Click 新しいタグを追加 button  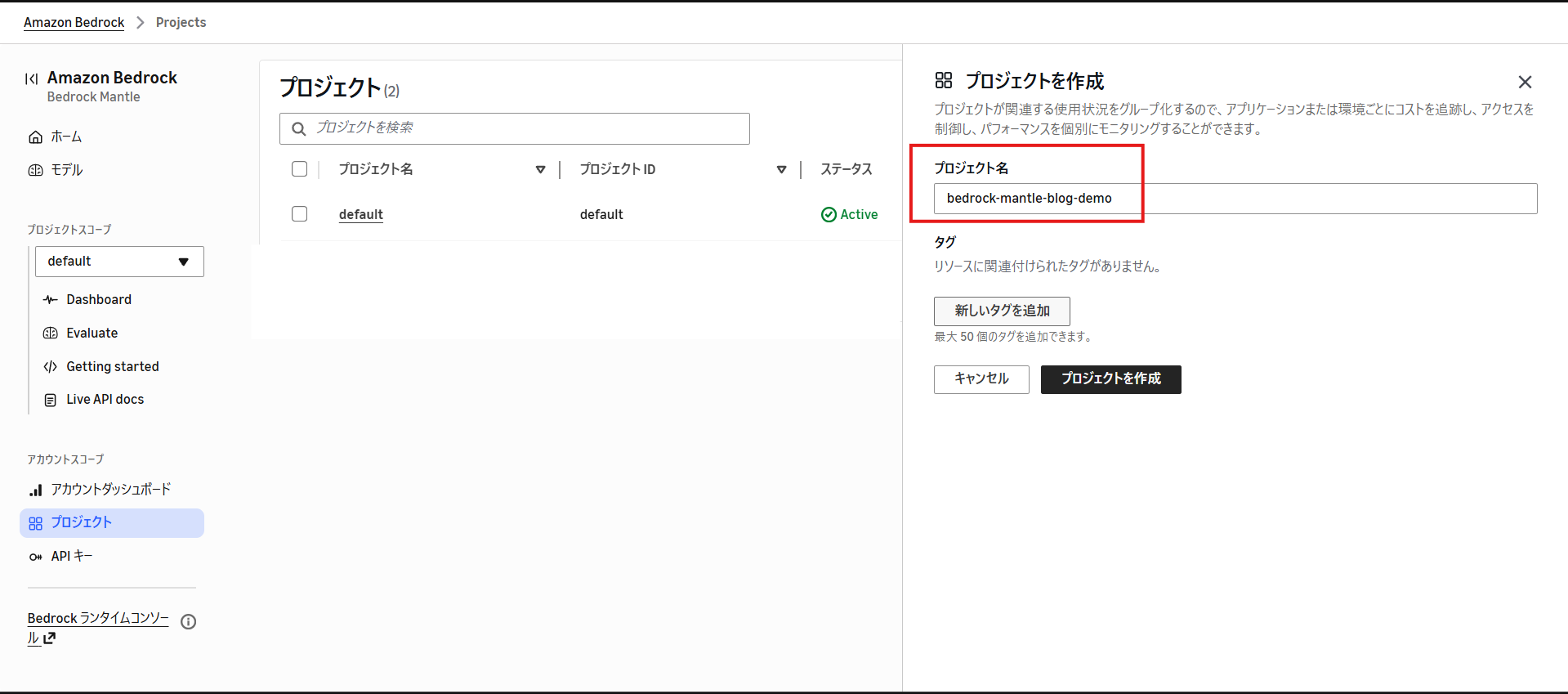coord(1002,311)
